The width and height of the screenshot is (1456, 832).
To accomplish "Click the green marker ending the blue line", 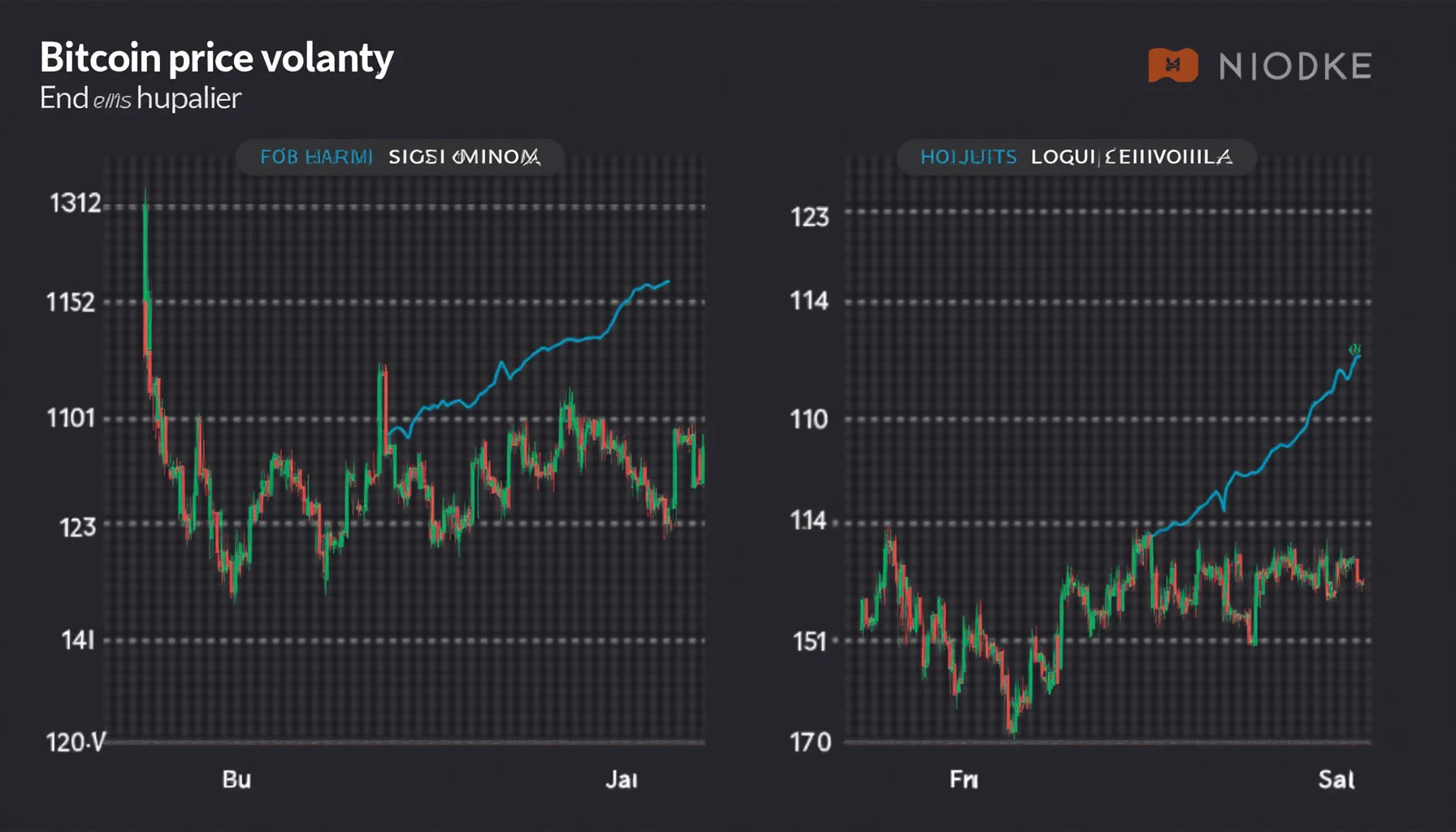I will tap(1354, 350).
